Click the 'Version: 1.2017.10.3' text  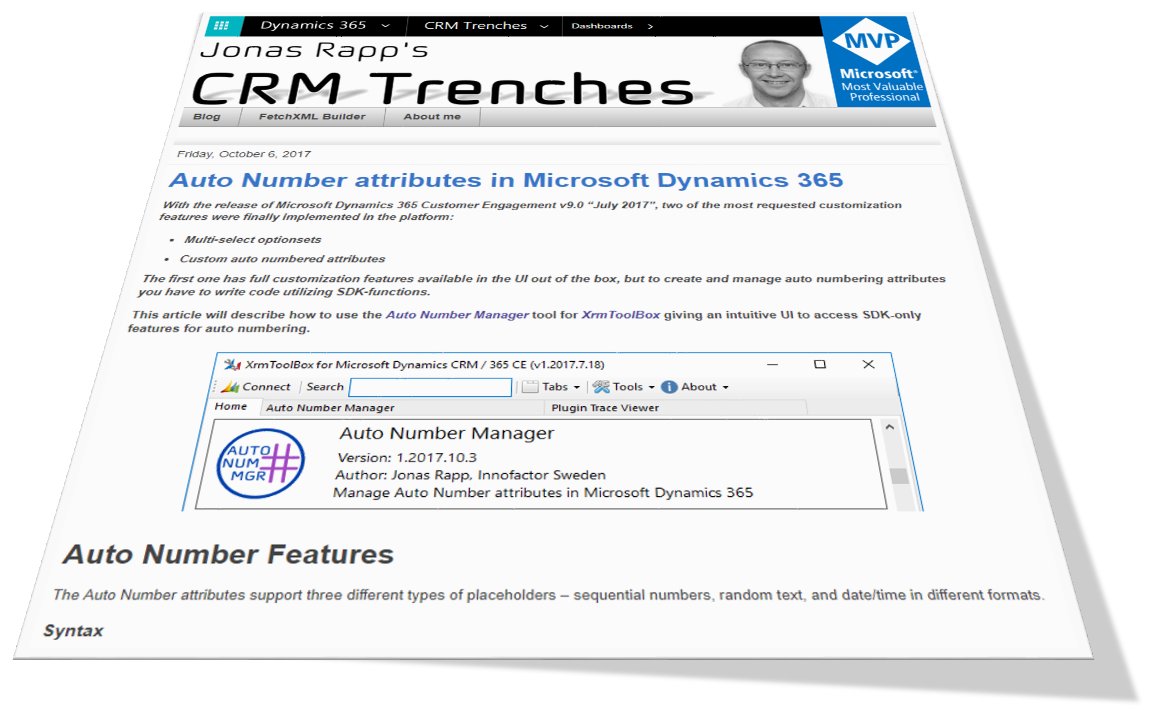[x=407, y=457]
